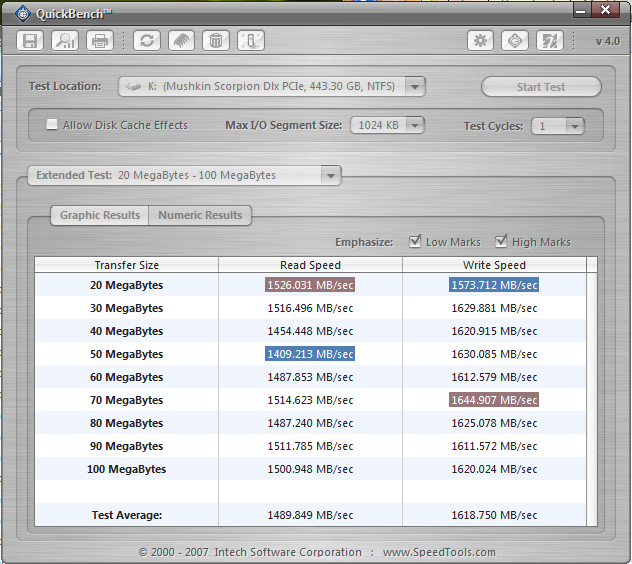632x564 pixels.
Task: Click the Save results floppy disk icon
Action: (30, 41)
